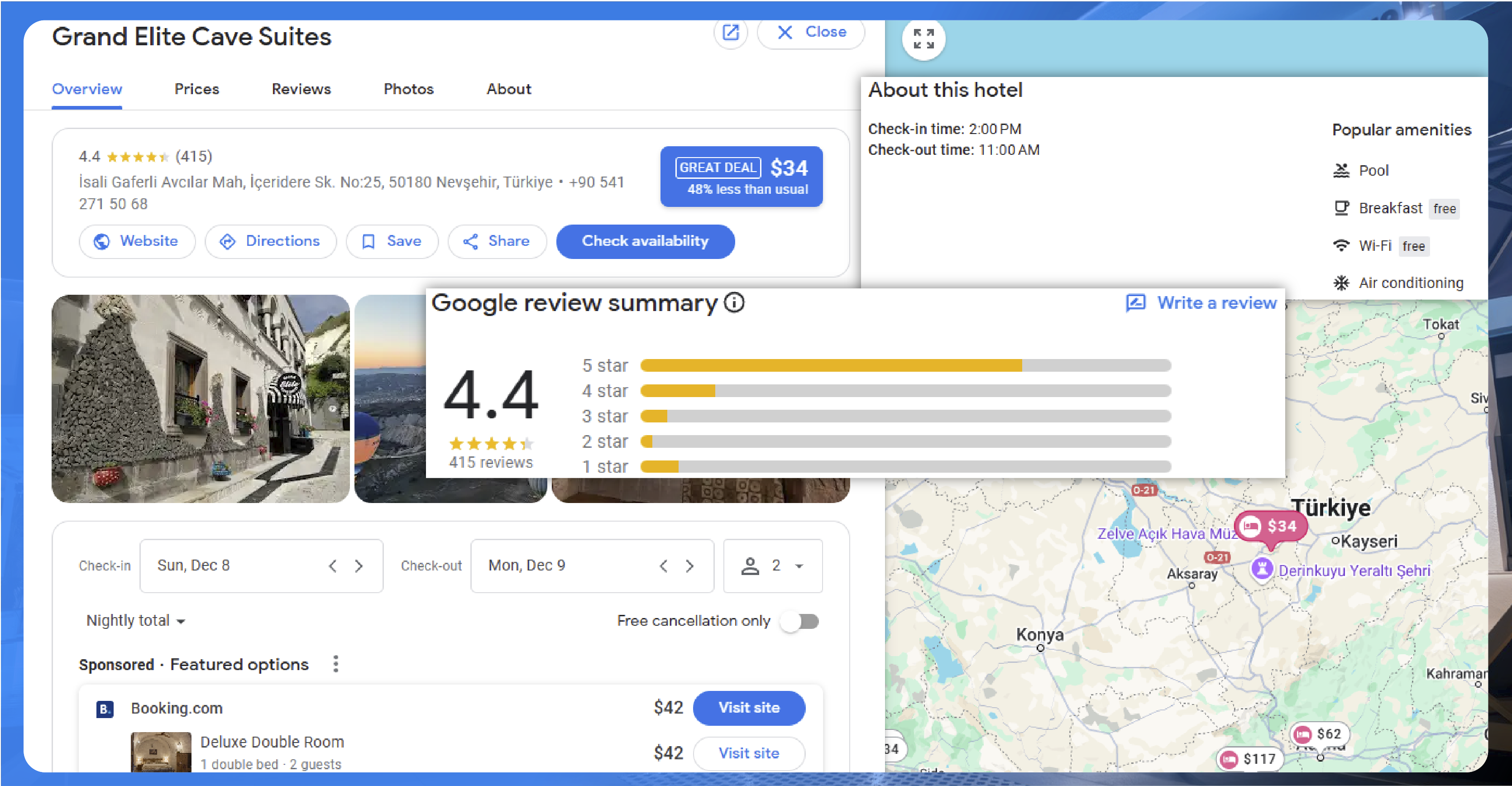Select the 4 star rating bar

[x=906, y=391]
